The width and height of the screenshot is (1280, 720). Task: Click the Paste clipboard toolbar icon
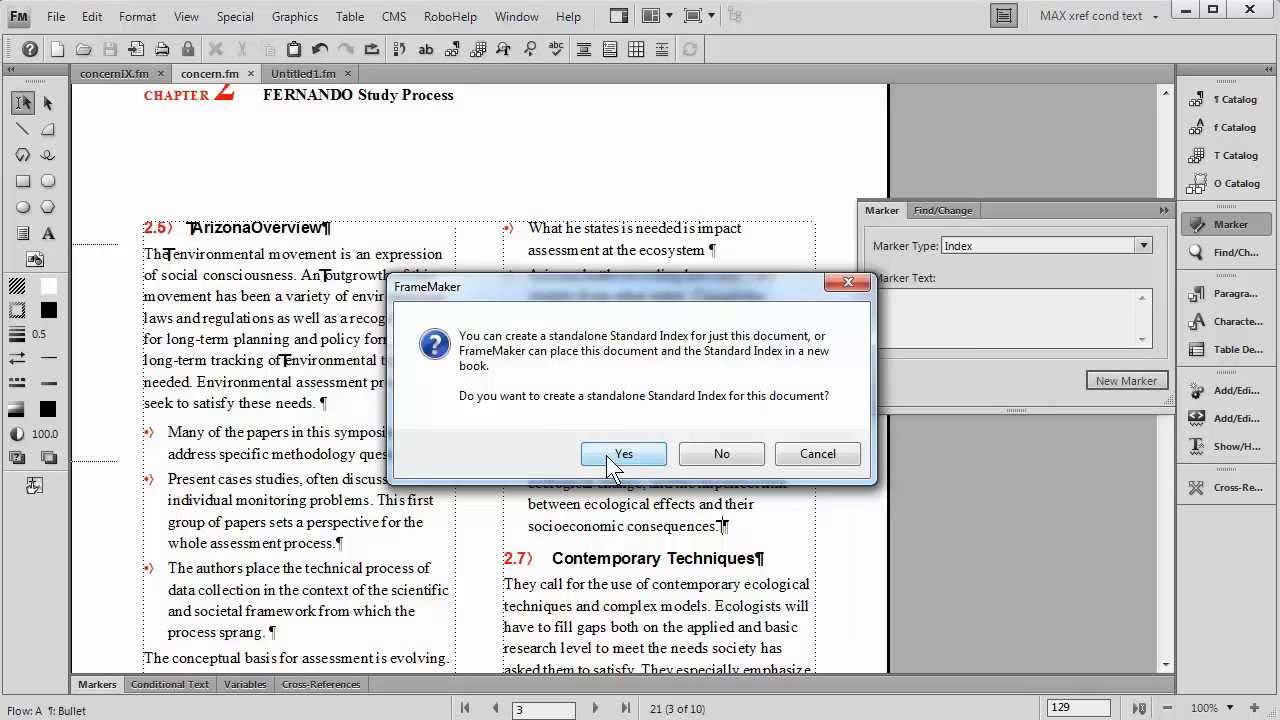[294, 49]
